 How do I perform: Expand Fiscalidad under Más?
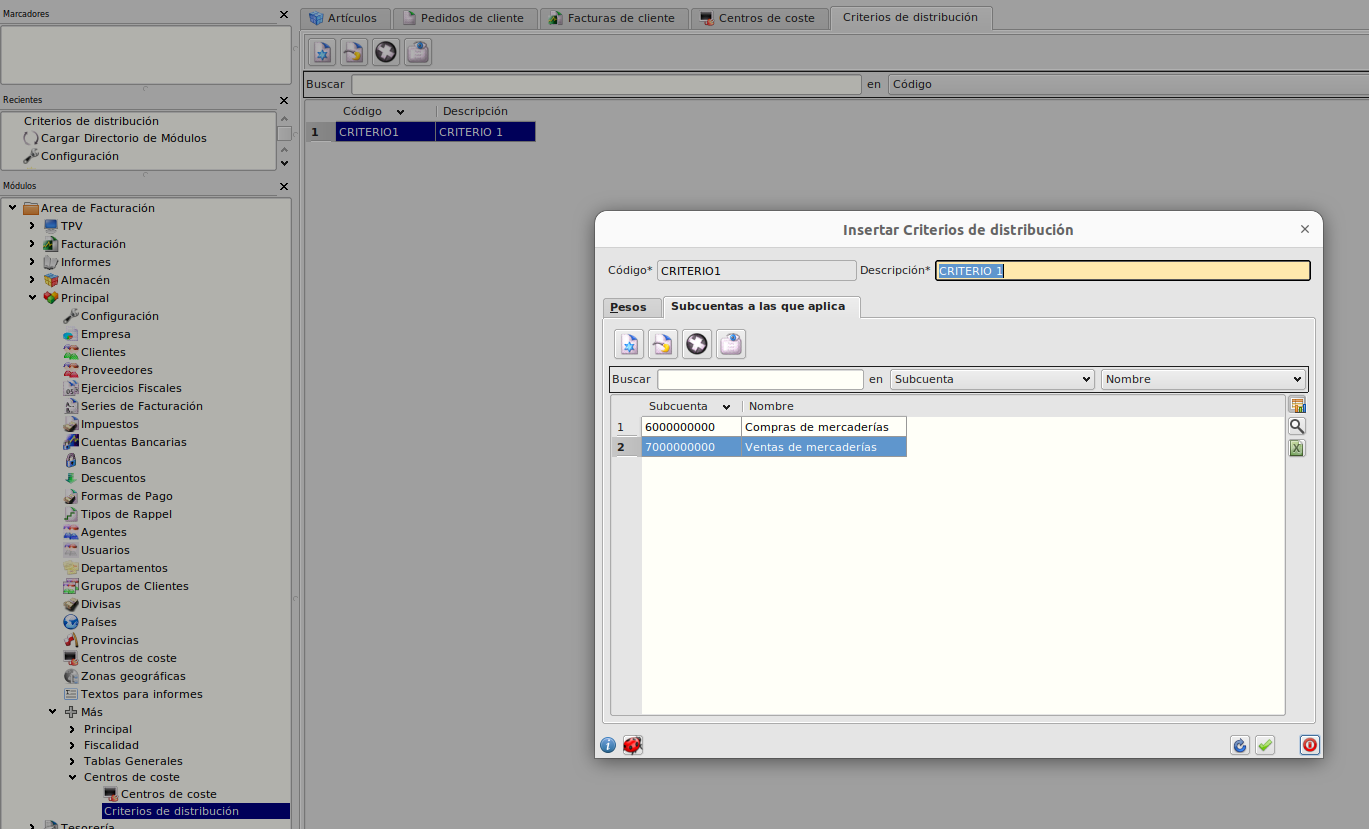(x=72, y=745)
